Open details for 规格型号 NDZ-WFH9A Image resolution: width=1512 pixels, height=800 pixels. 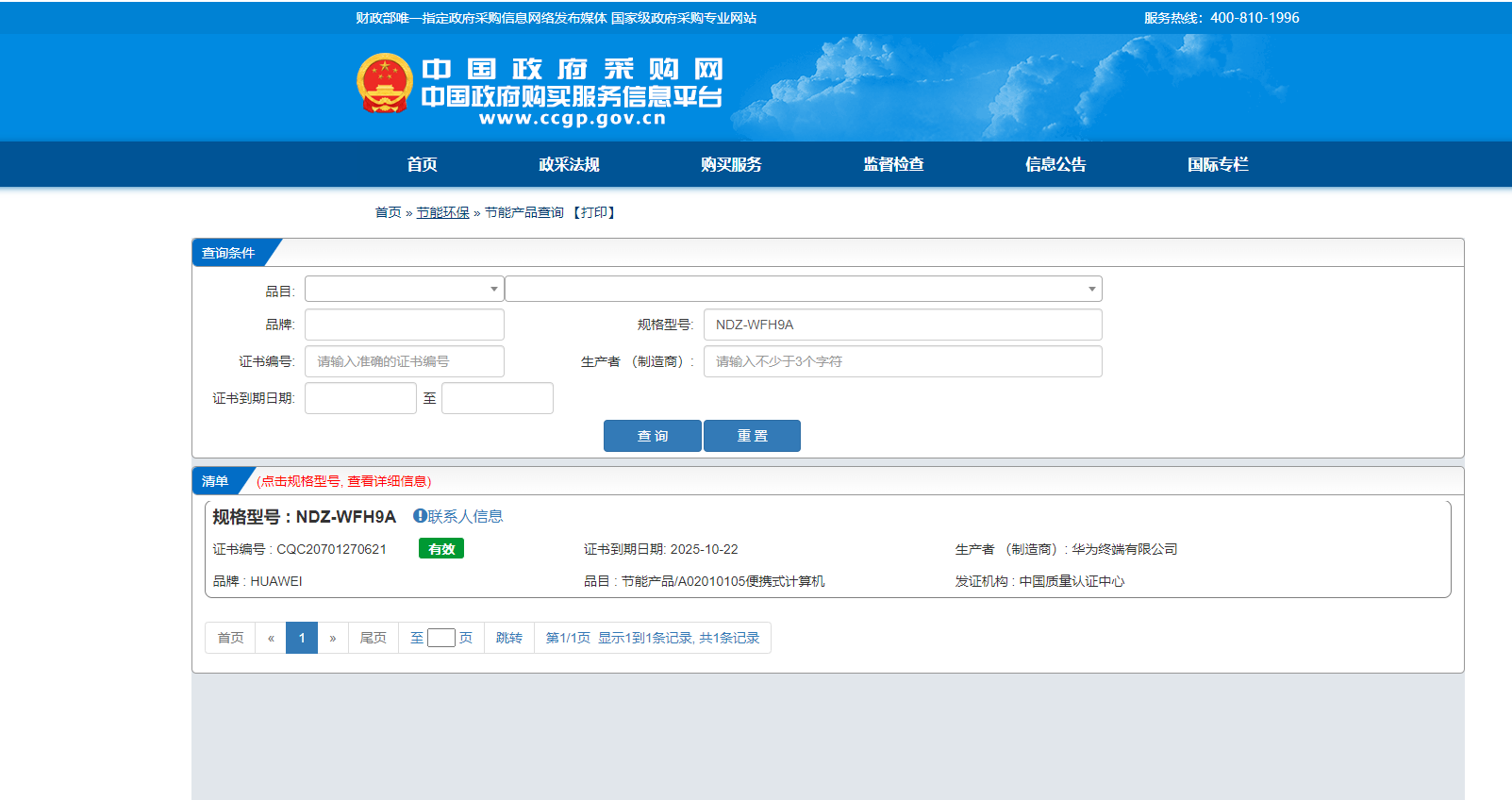click(x=304, y=517)
